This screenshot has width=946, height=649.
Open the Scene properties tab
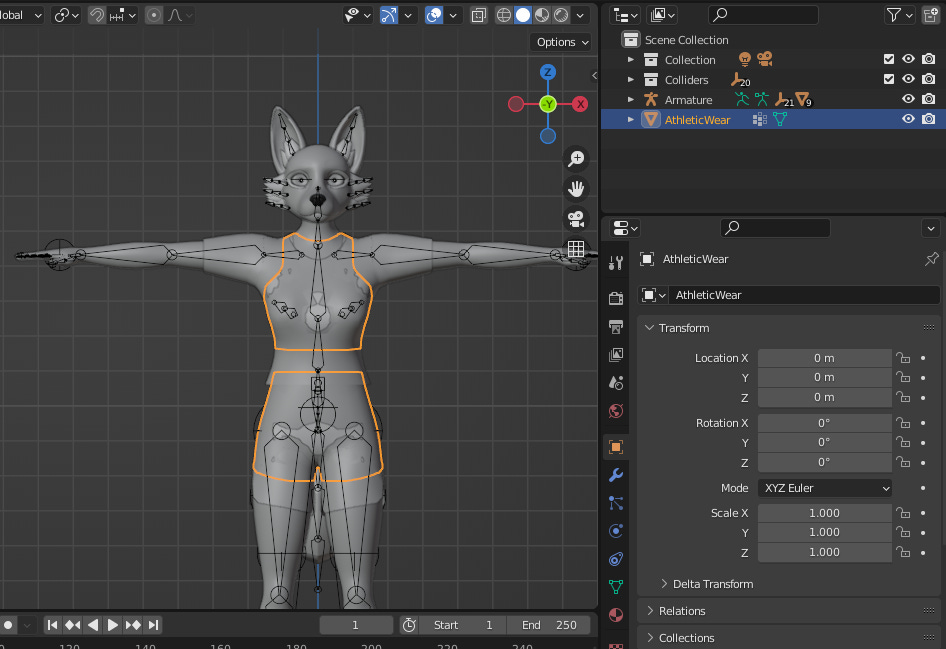point(616,382)
